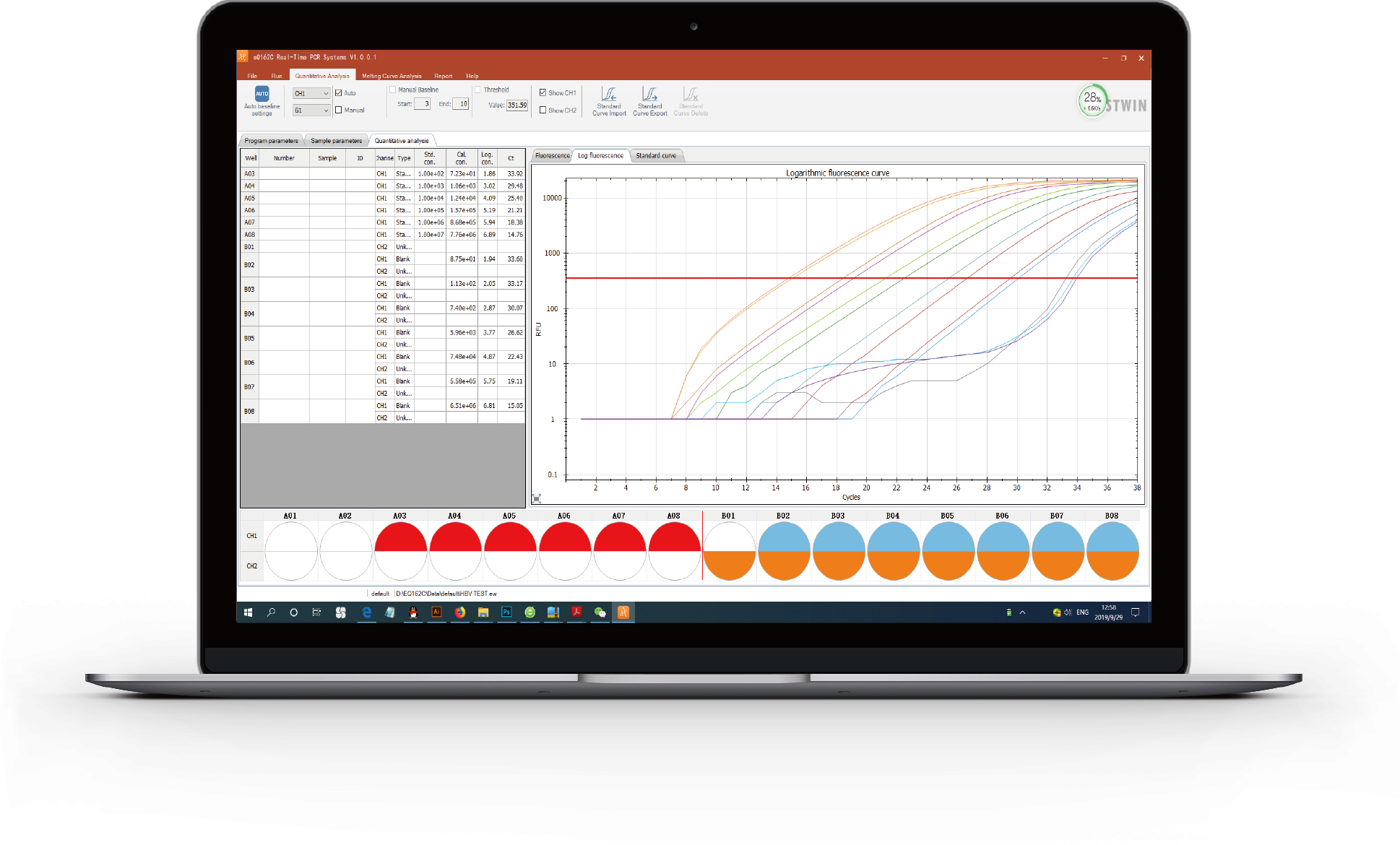Click the WeChat taskbar icon

pos(600,612)
